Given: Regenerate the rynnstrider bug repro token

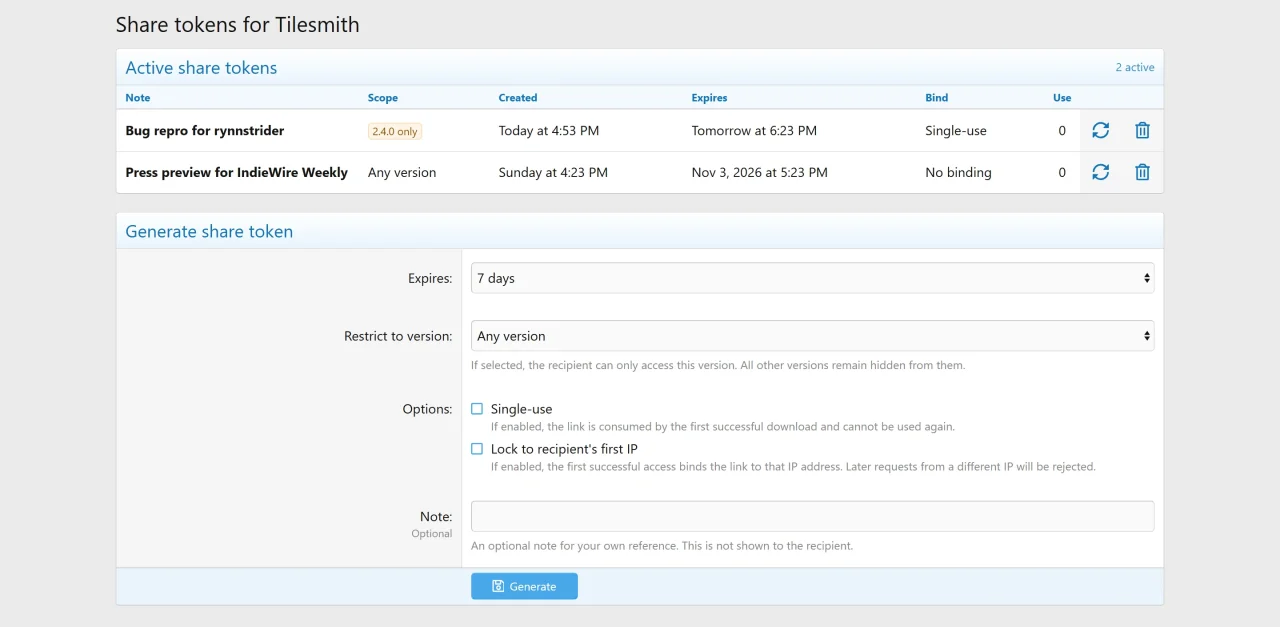Looking at the screenshot, I should point(1101,130).
